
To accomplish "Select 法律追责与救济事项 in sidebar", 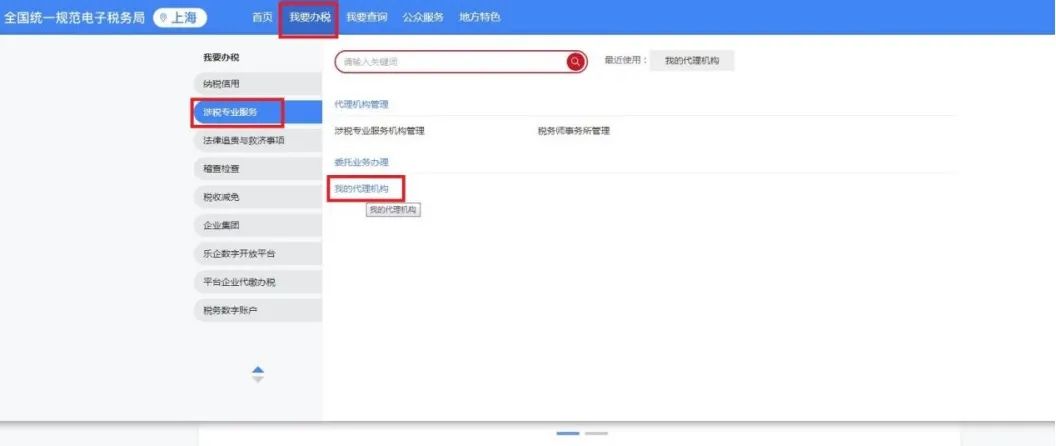I will [x=244, y=141].
